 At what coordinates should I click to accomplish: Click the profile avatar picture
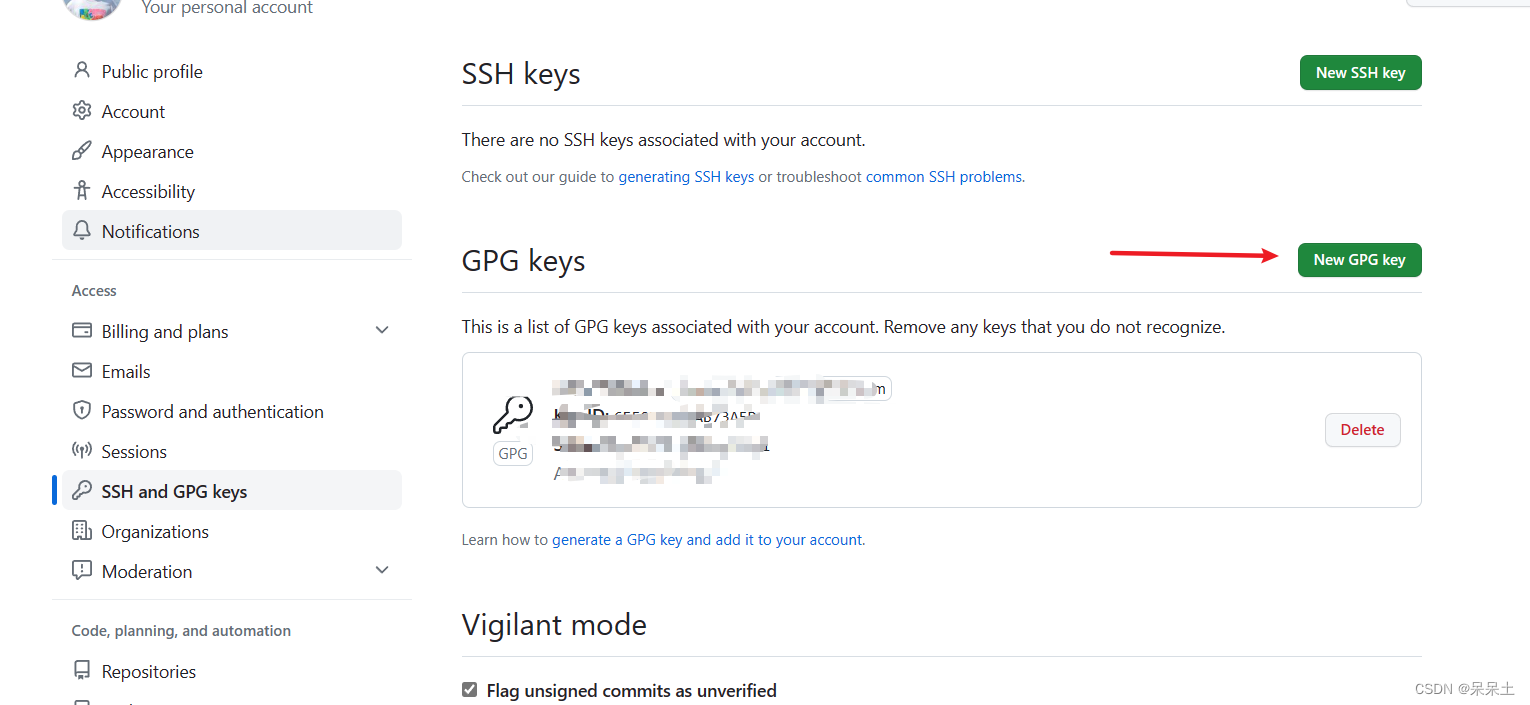pos(92,8)
